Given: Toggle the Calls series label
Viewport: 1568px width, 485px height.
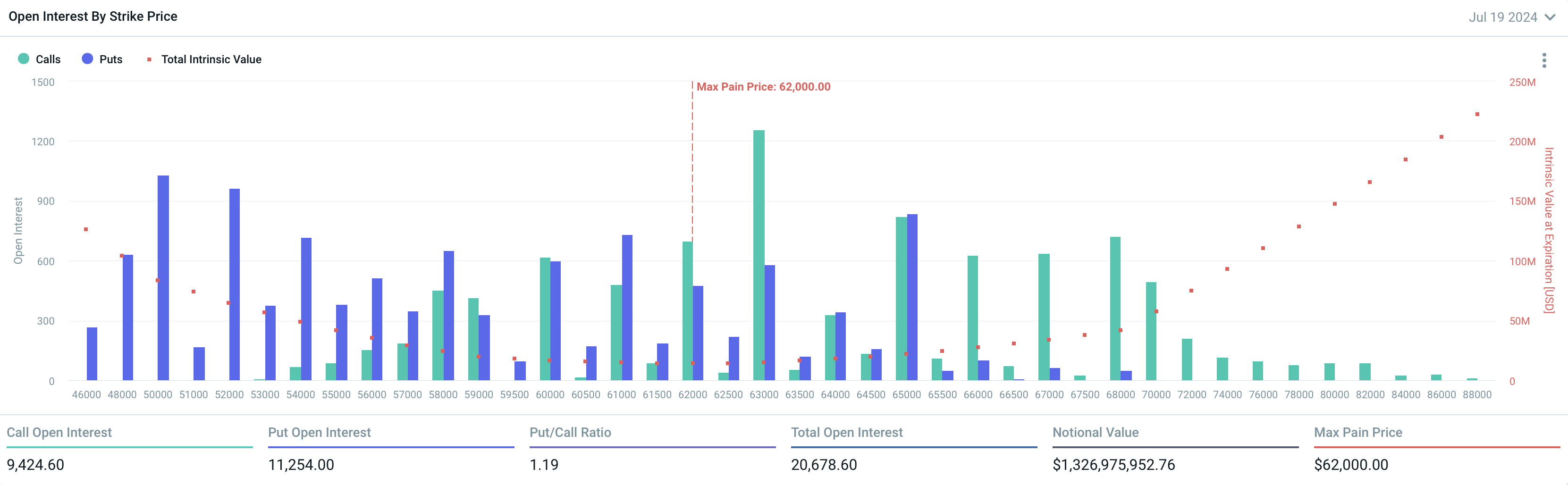Looking at the screenshot, I should (x=48, y=59).
